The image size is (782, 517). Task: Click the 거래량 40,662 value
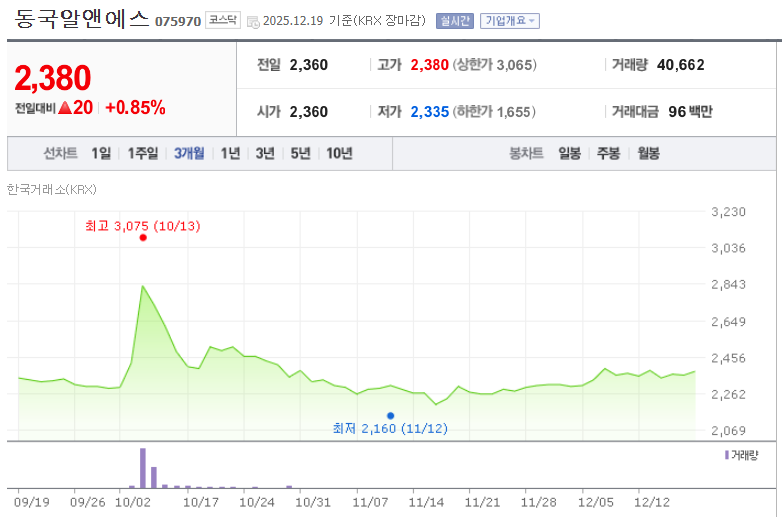(681, 65)
